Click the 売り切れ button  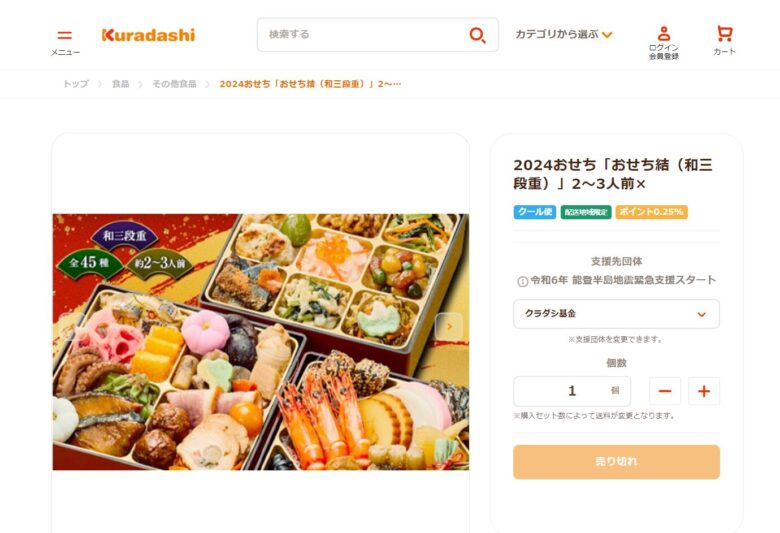click(x=616, y=462)
